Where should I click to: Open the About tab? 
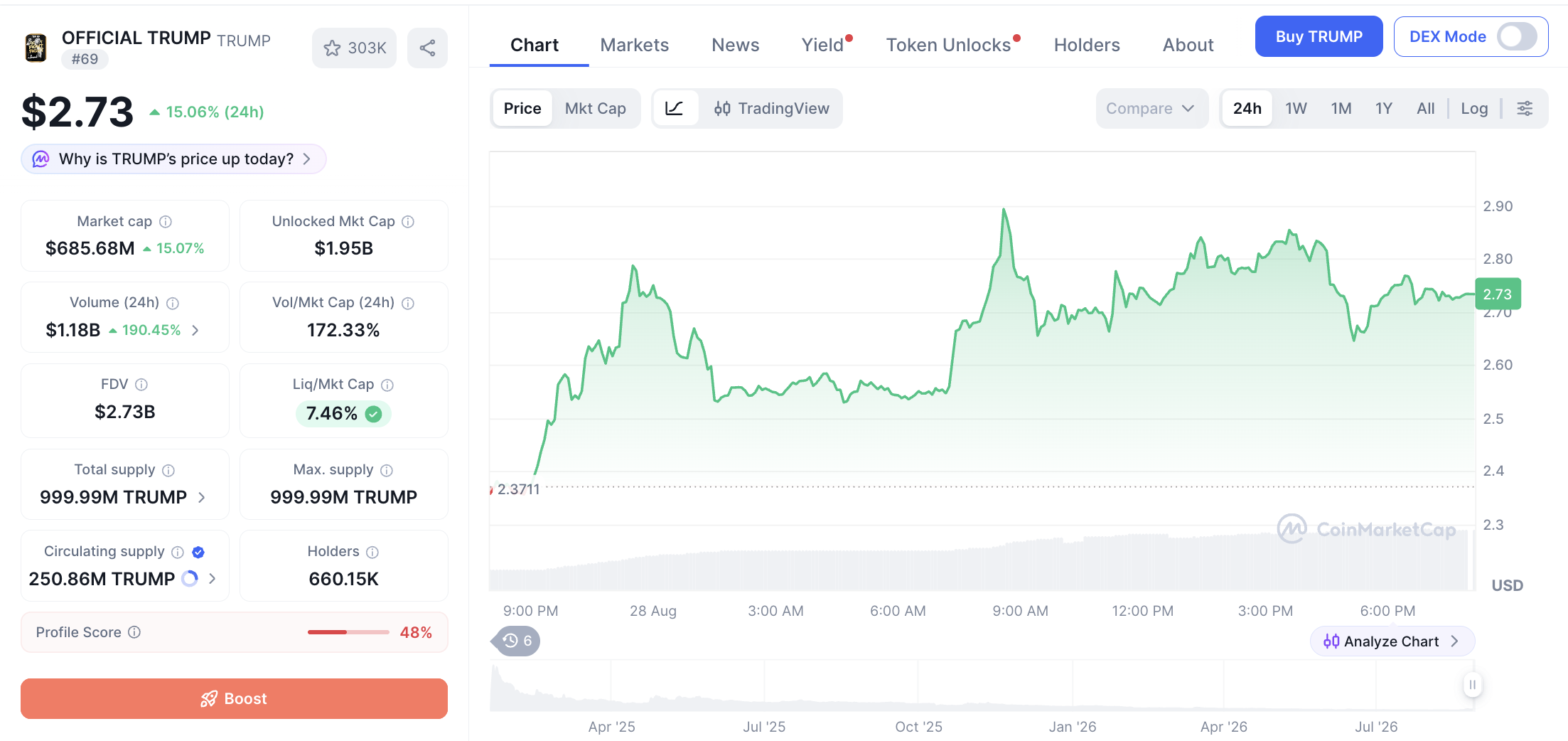coord(1188,45)
